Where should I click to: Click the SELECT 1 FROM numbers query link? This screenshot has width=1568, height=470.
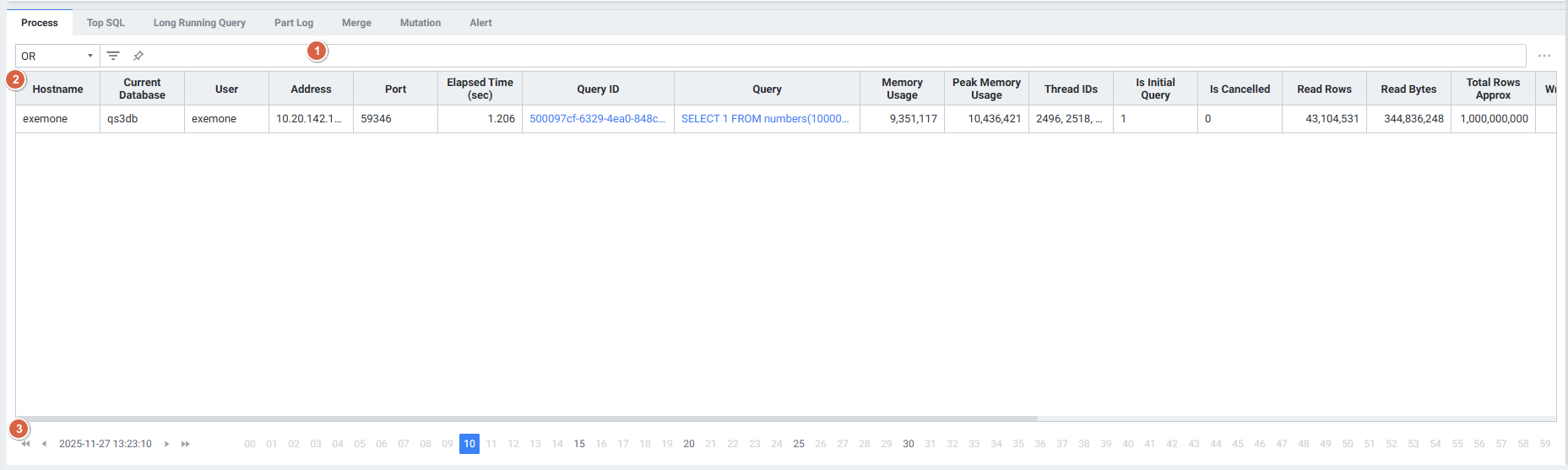coord(764,119)
